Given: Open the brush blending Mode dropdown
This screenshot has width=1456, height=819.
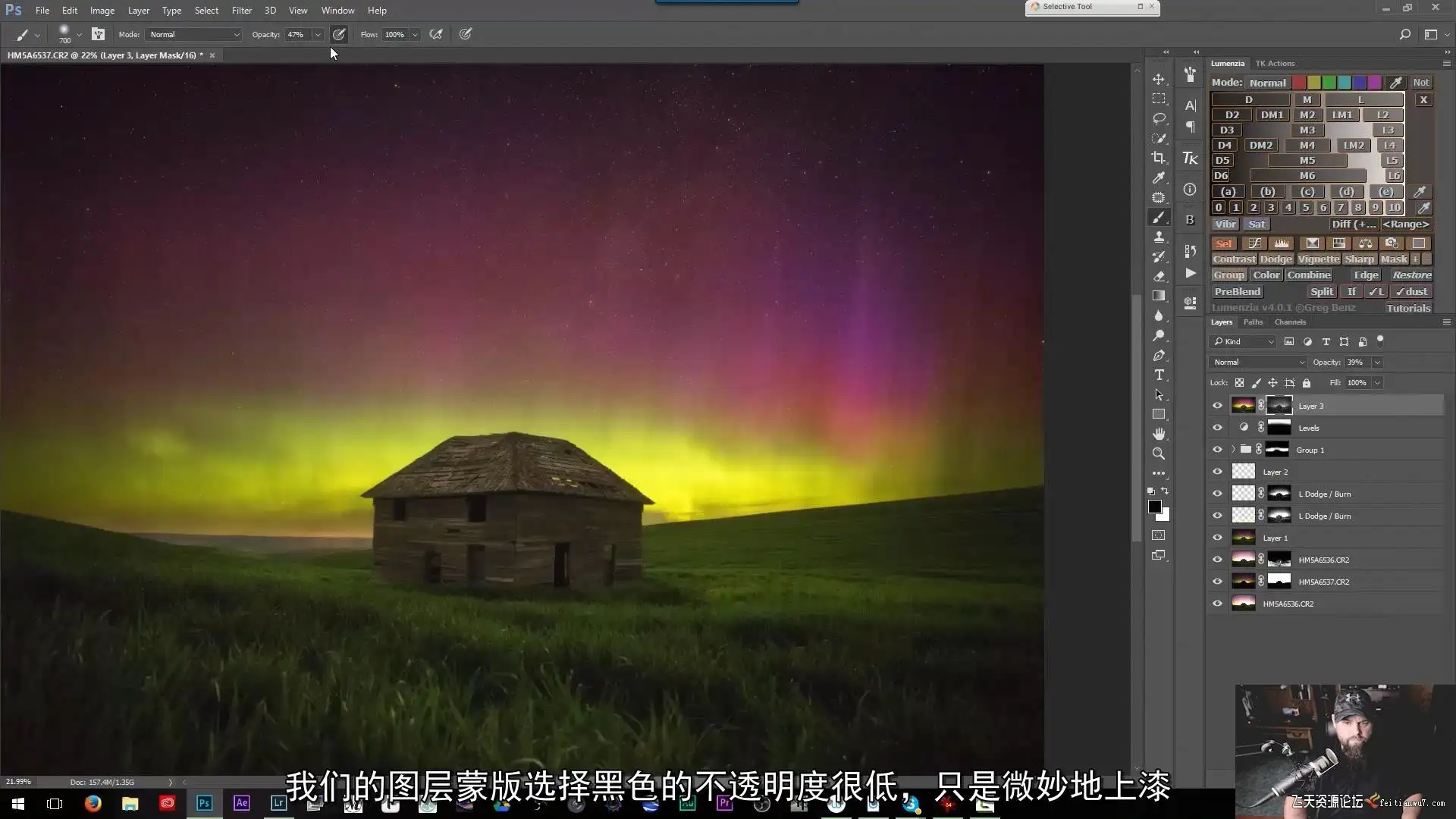Looking at the screenshot, I should (194, 35).
